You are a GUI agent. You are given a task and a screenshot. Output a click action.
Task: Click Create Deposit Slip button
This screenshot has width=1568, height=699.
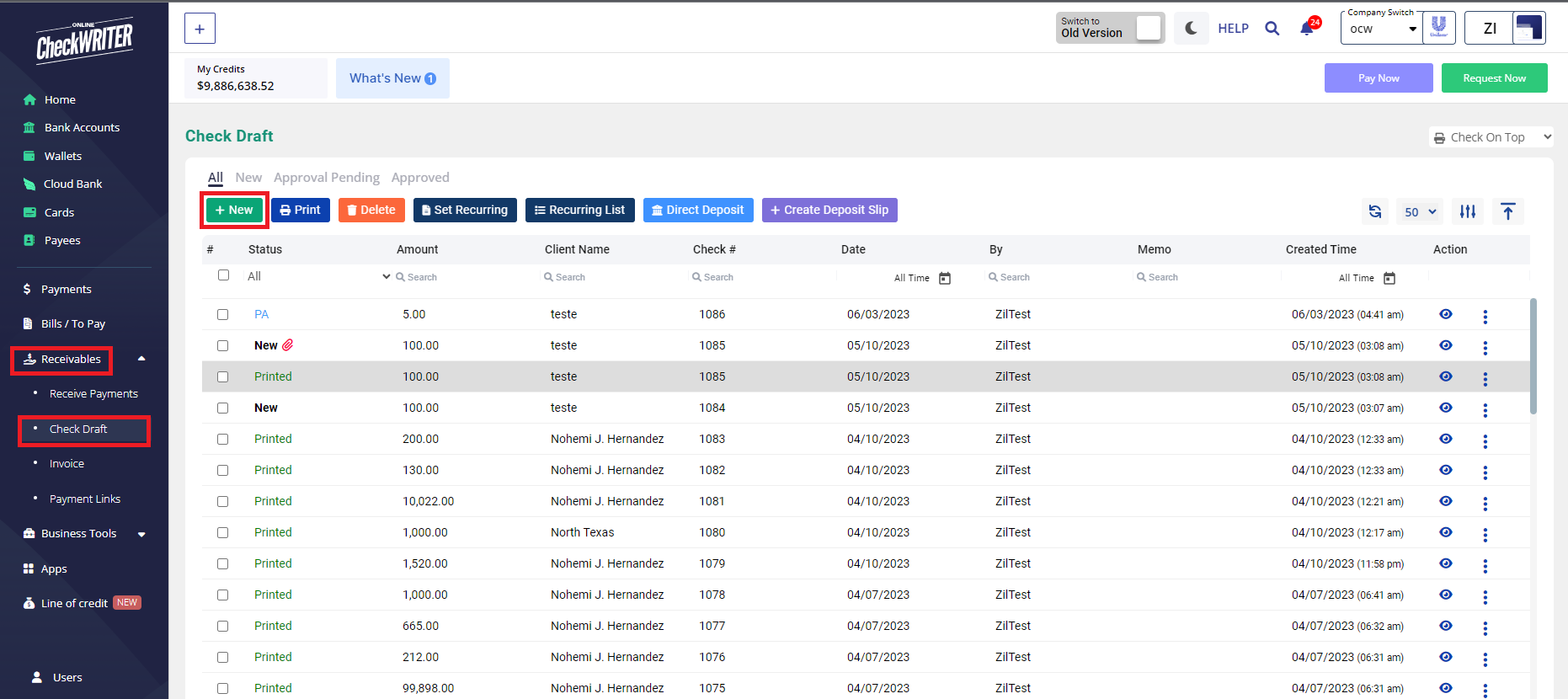pyautogui.click(x=829, y=210)
